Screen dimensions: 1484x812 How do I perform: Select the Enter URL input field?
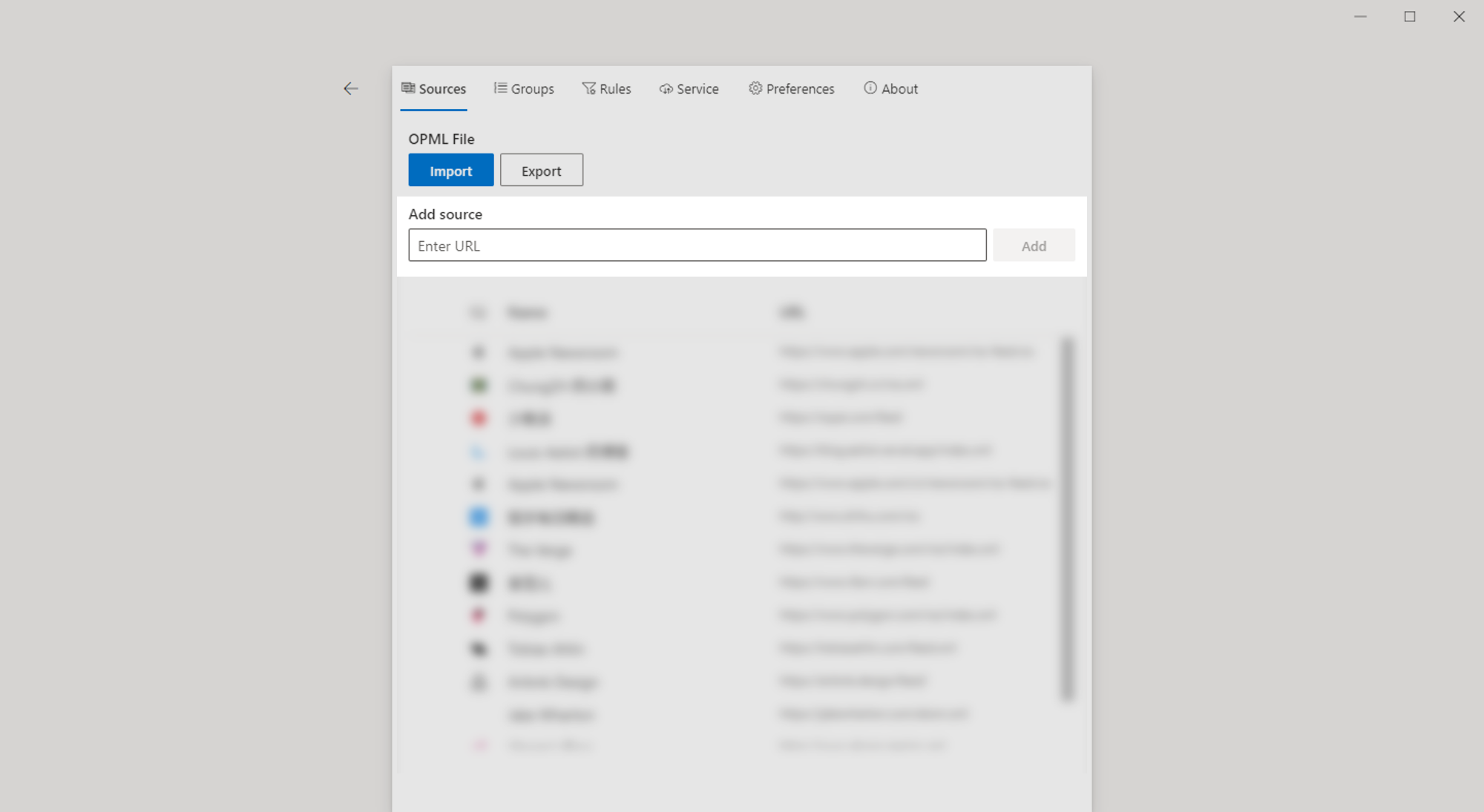[697, 245]
